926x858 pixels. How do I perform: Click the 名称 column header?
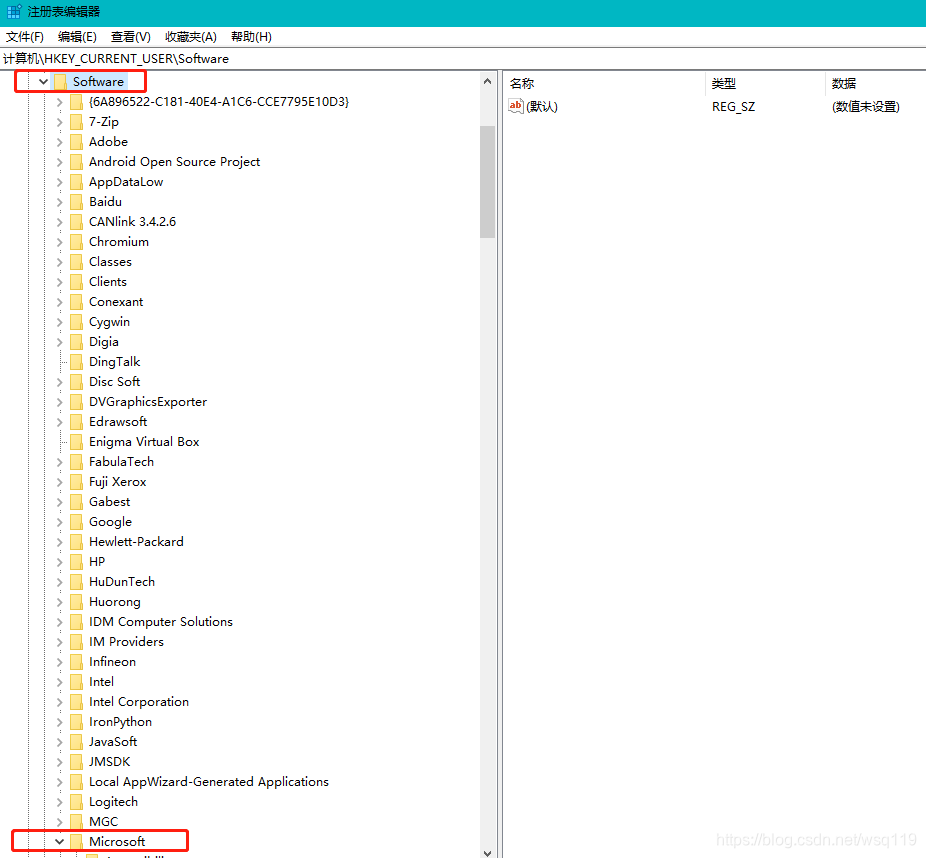pos(604,84)
